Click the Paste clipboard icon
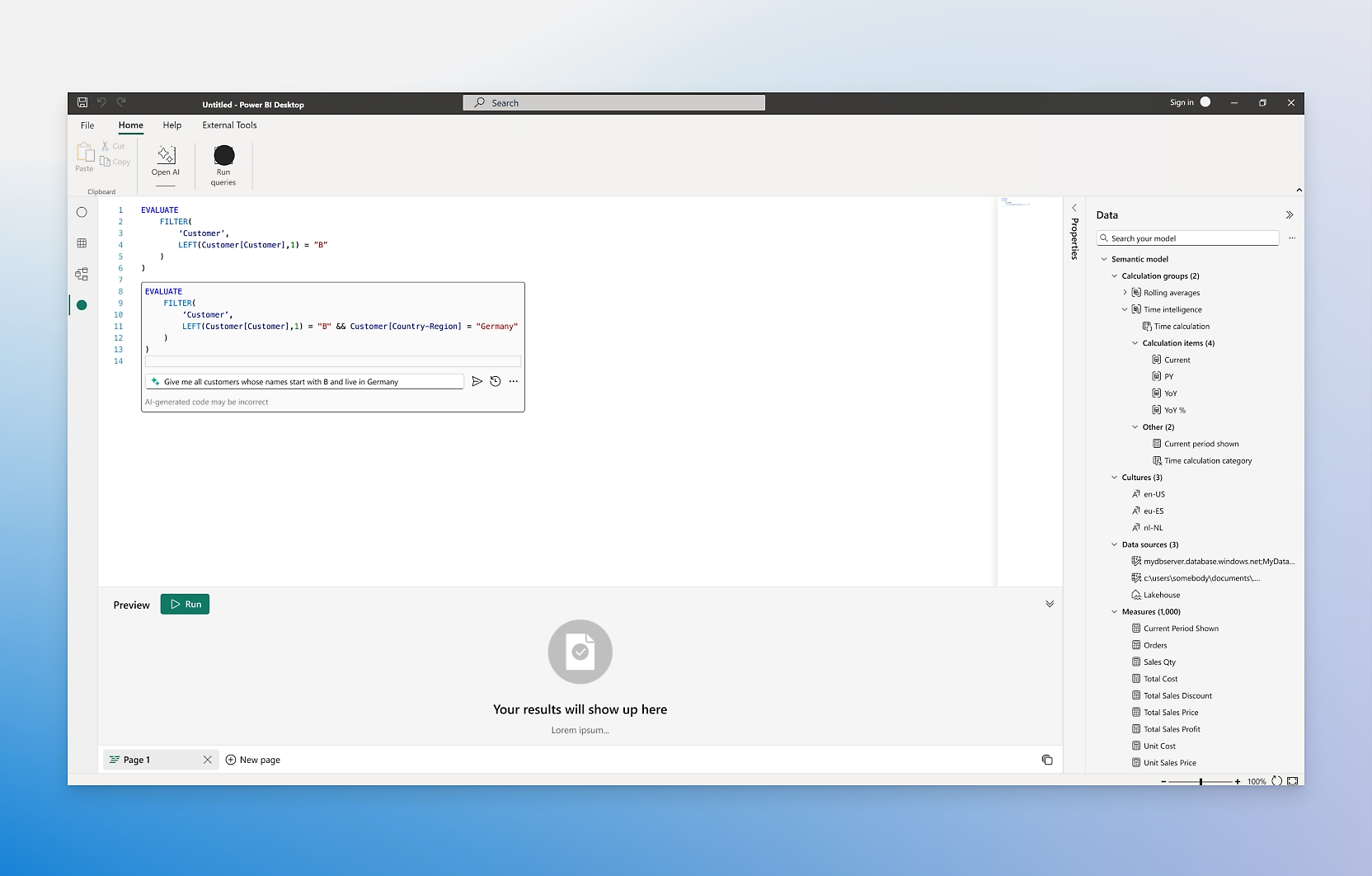Viewport: 1372px width, 876px height. pyautogui.click(x=85, y=153)
